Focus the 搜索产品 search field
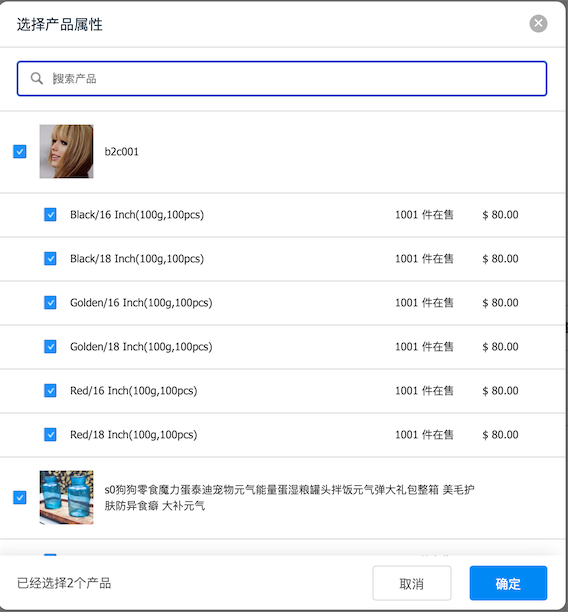This screenshot has width=568, height=612. coord(282,78)
